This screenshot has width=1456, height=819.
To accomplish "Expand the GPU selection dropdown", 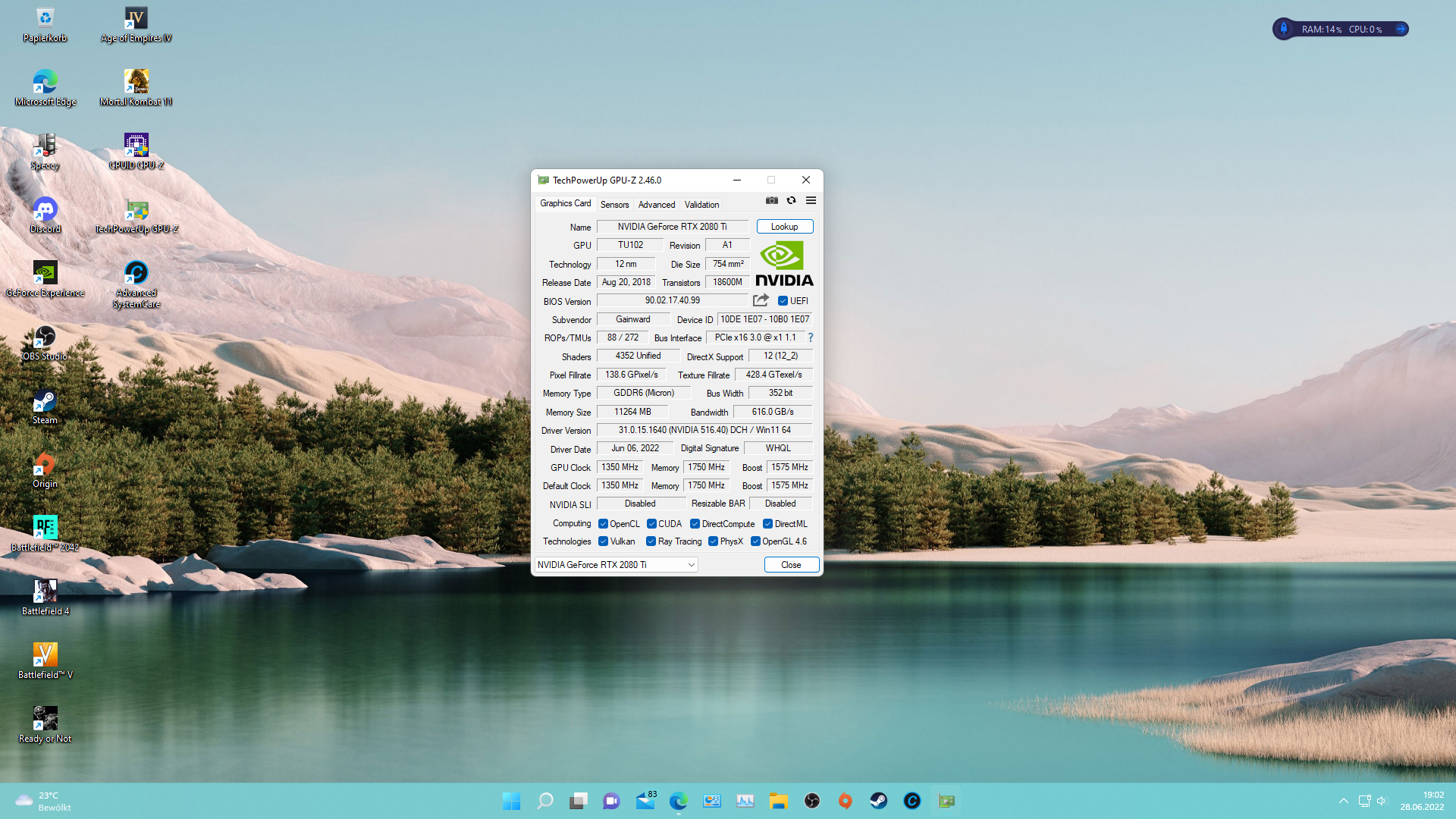I will (x=691, y=565).
